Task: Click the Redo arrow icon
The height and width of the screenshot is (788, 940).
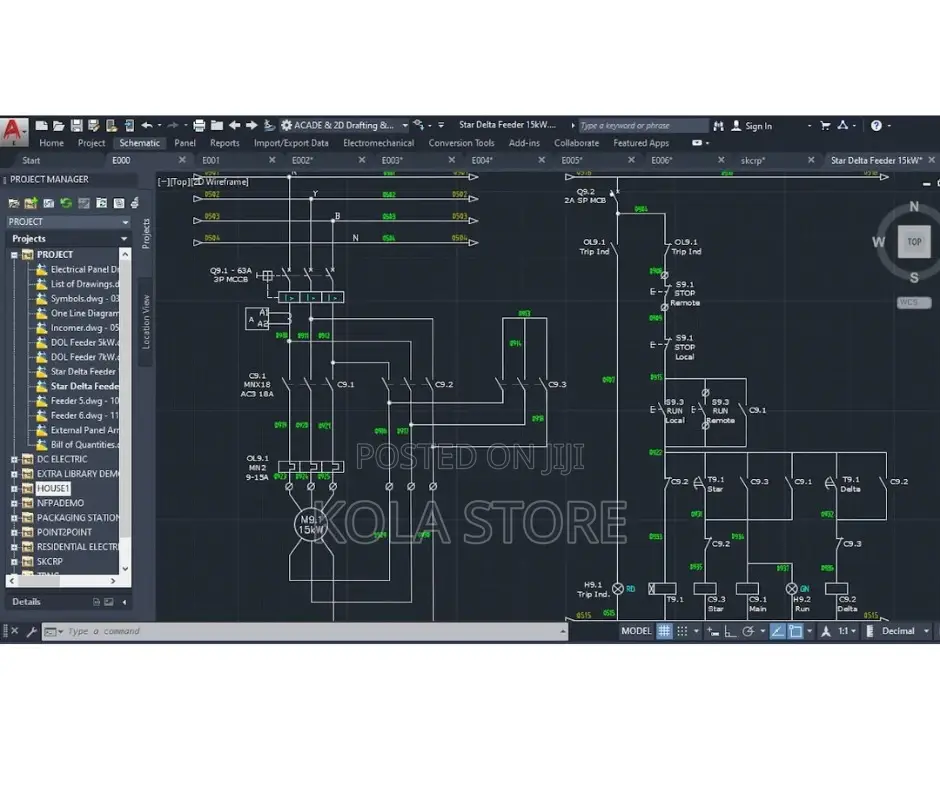Action: pyautogui.click(x=173, y=125)
